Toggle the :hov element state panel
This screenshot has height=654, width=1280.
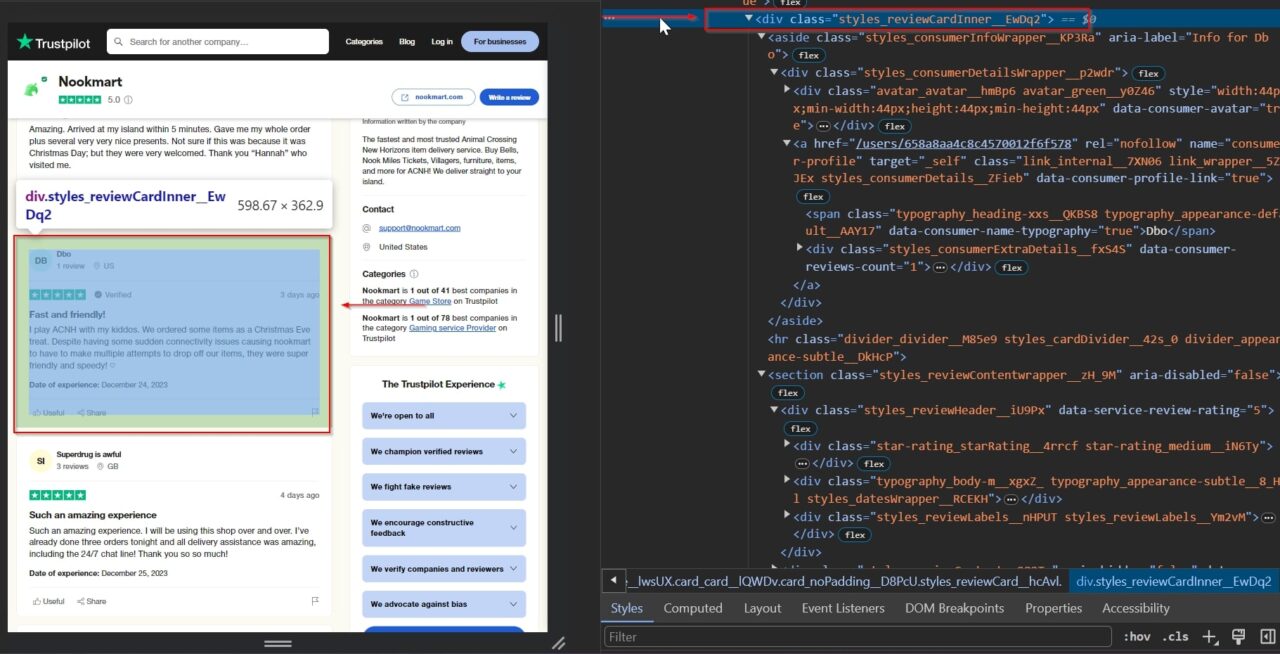click(1136, 636)
